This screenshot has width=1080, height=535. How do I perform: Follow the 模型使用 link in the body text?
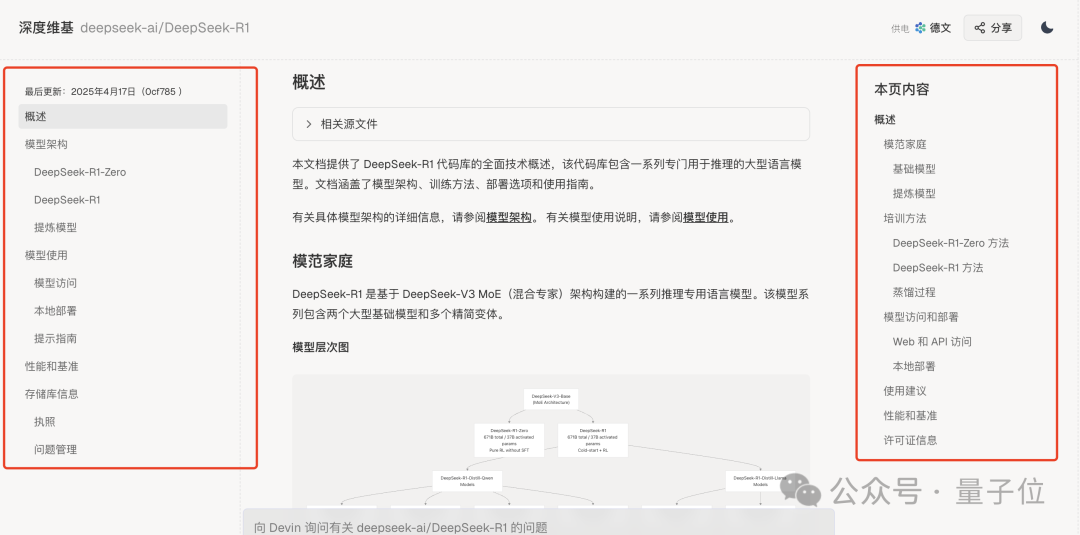pos(705,218)
